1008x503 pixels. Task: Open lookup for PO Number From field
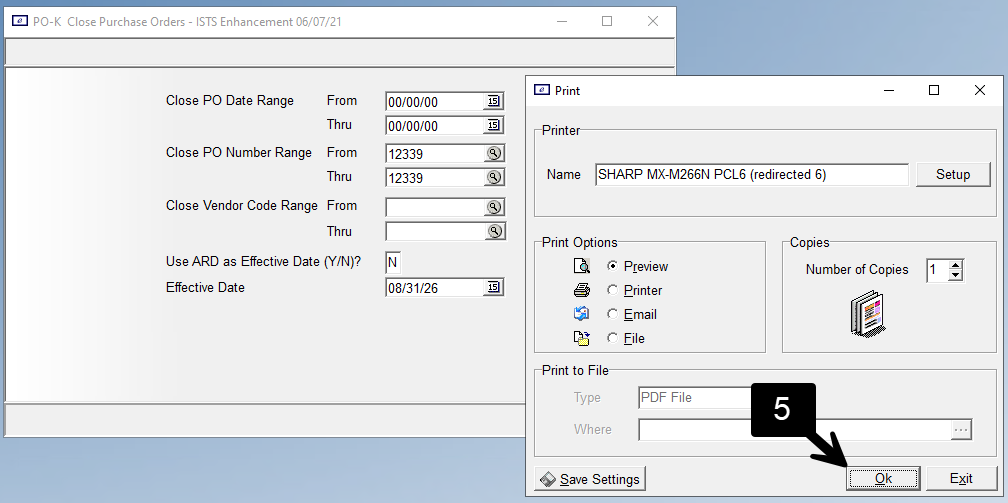click(493, 154)
